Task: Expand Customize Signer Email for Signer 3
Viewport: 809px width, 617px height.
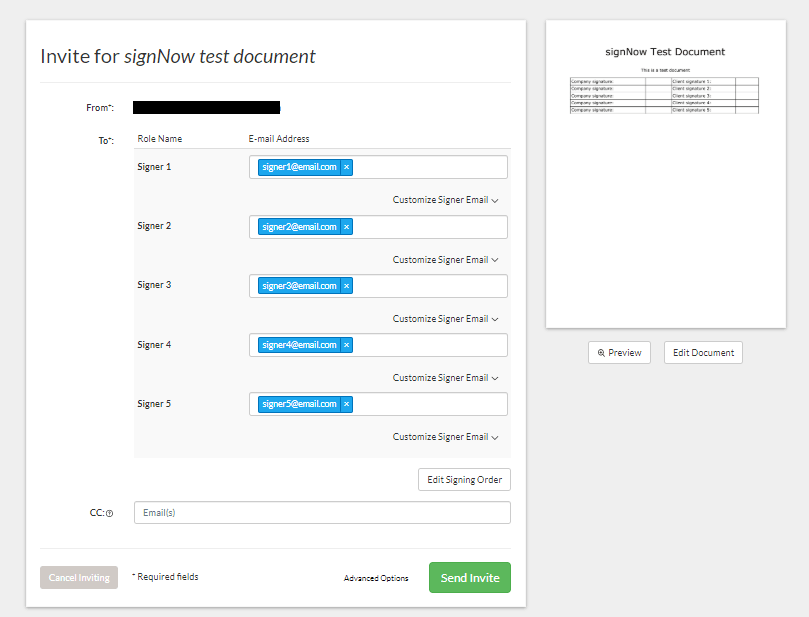Action: coord(445,319)
